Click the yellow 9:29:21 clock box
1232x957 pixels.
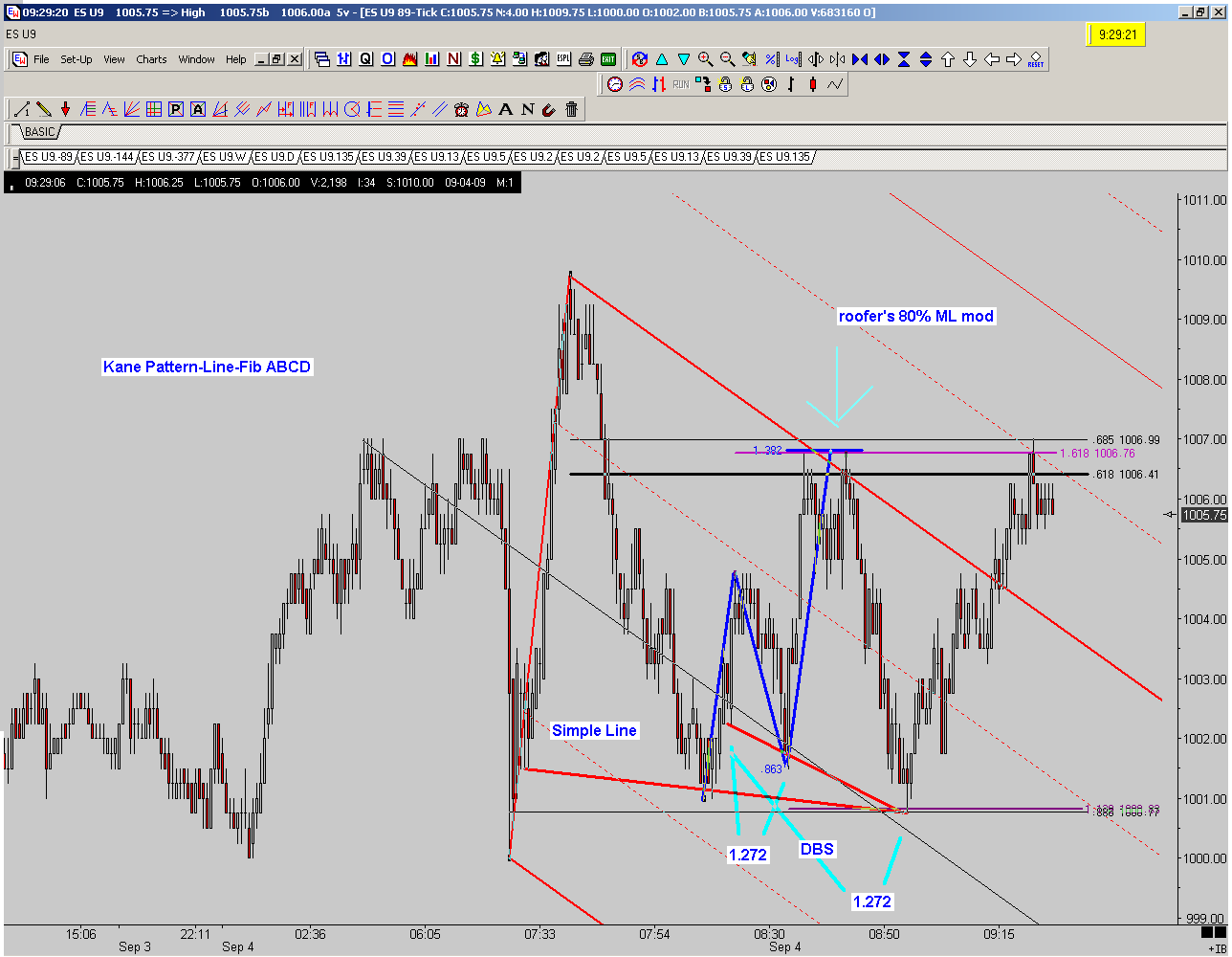point(1116,34)
